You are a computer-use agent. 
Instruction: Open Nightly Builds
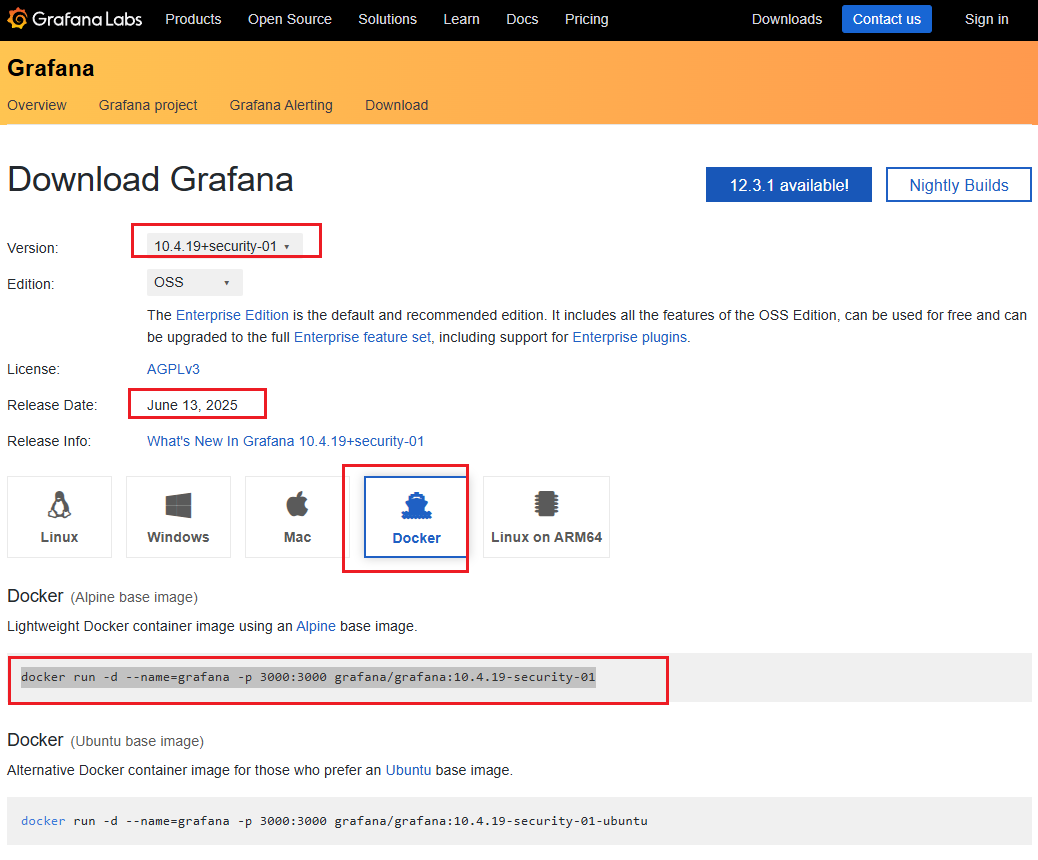tap(958, 185)
